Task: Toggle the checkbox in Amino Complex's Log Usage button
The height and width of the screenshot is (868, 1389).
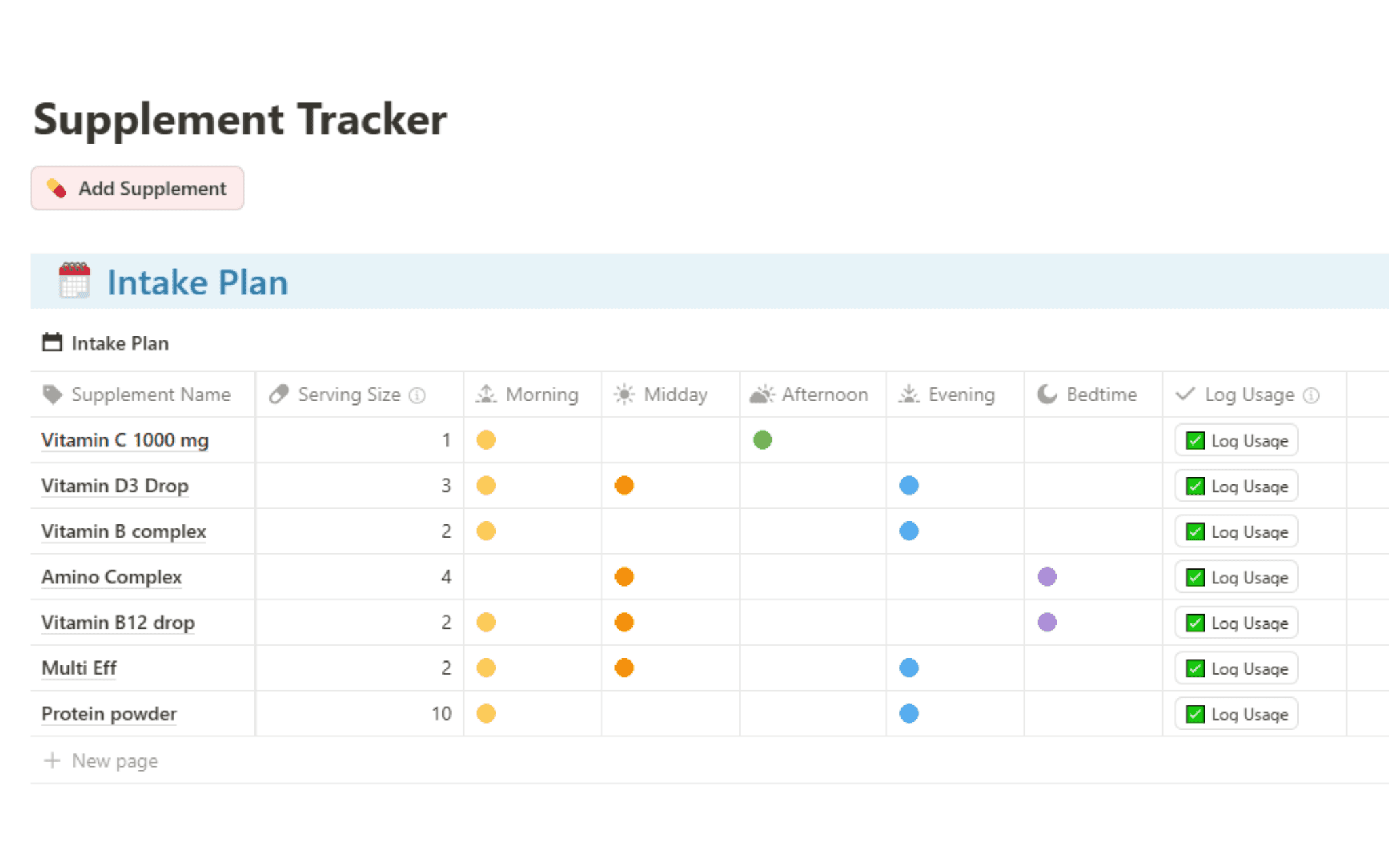Action: [1194, 577]
